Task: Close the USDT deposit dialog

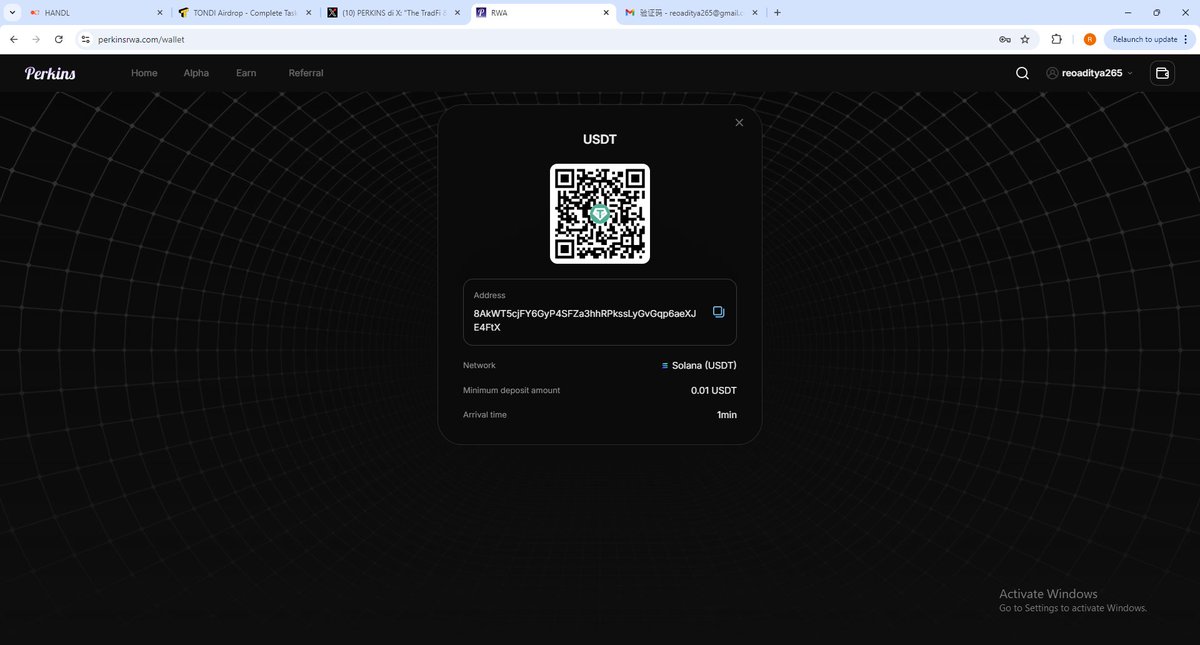Action: [x=739, y=122]
